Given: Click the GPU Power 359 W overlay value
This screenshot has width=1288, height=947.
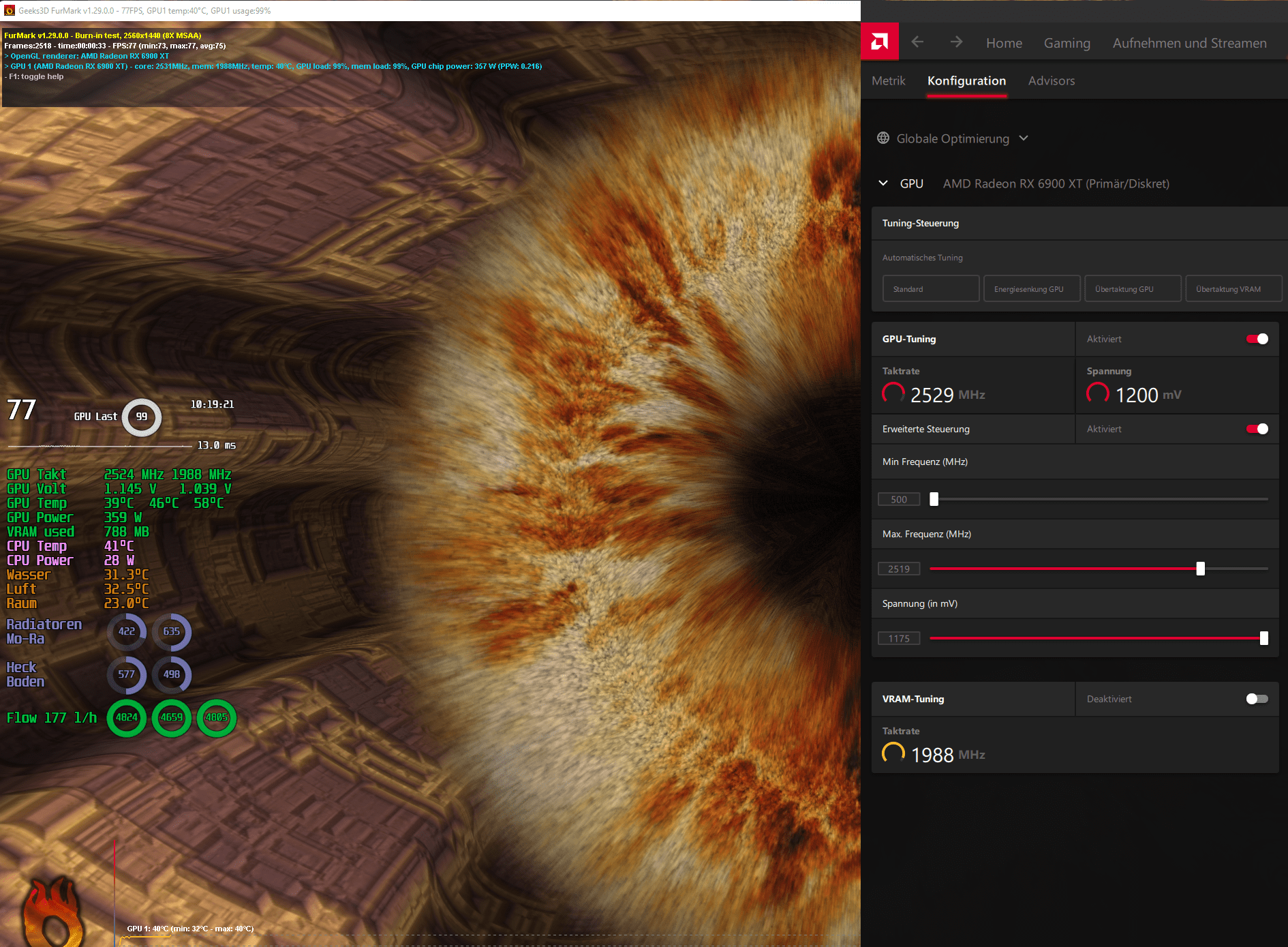Looking at the screenshot, I should click(123, 517).
